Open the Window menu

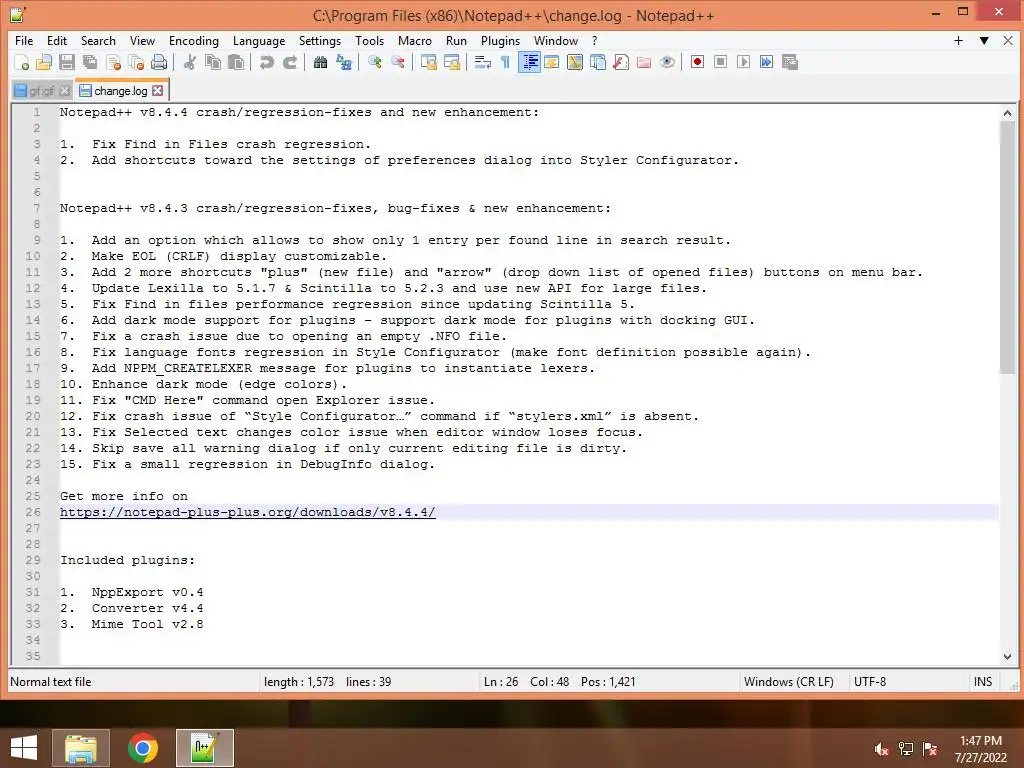[x=556, y=40]
